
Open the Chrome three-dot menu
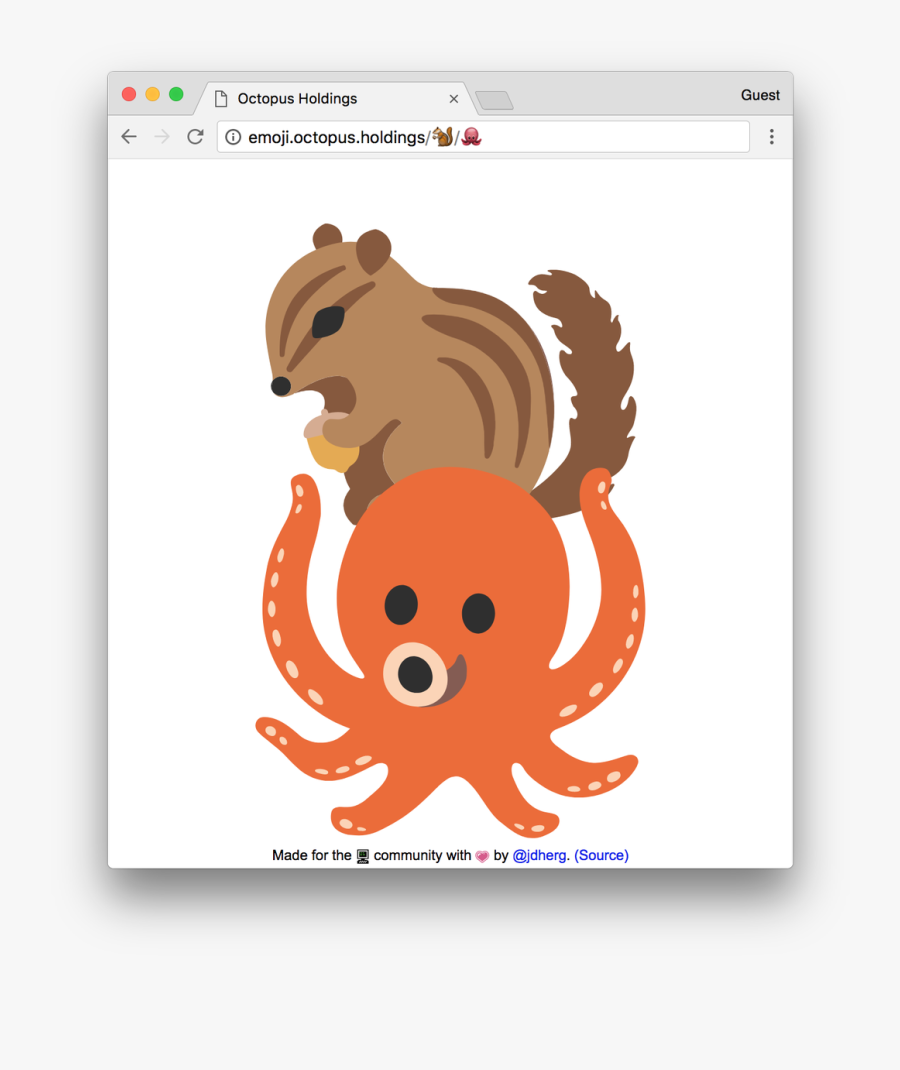pos(772,136)
